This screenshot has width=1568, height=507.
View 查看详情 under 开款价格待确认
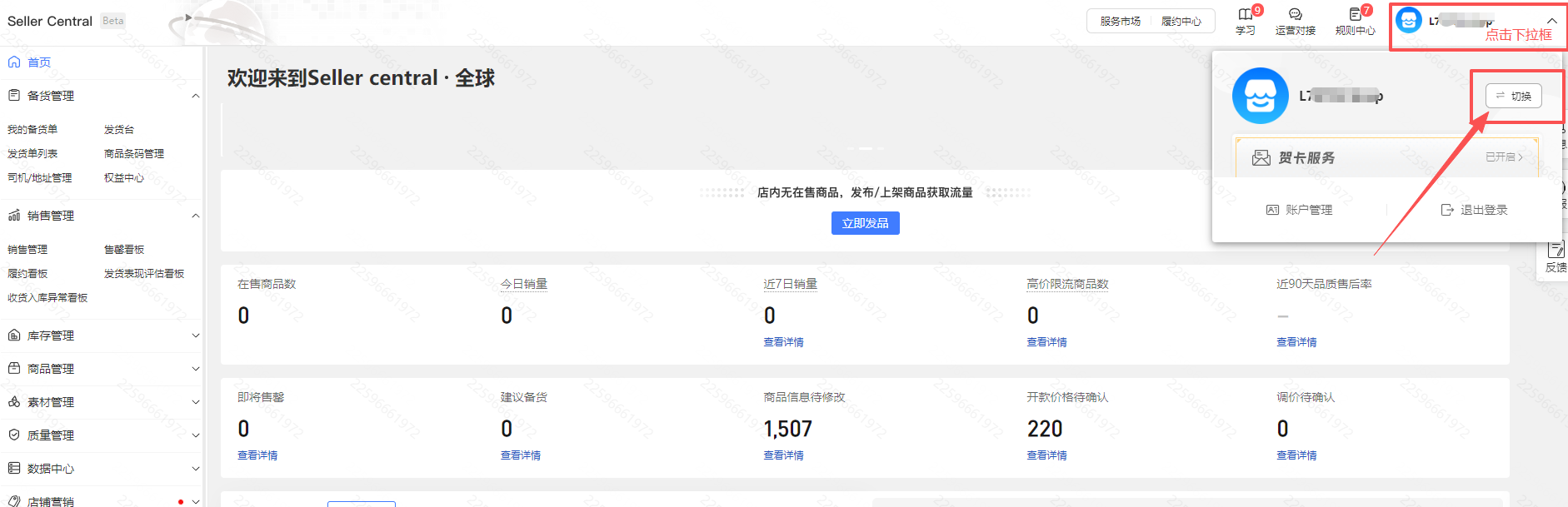pos(1046,455)
